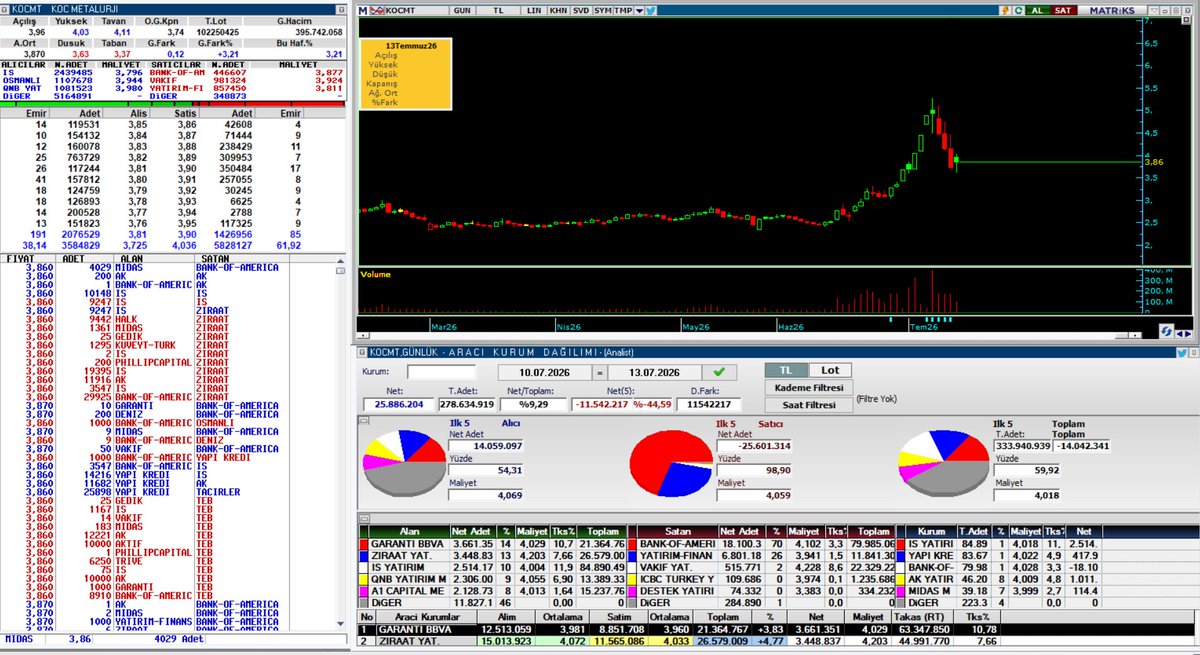The image size is (1200, 655).
Task: Click Twitter icon in Aracı Kurum Dağılımı titlebar
Action: pos(1184,352)
